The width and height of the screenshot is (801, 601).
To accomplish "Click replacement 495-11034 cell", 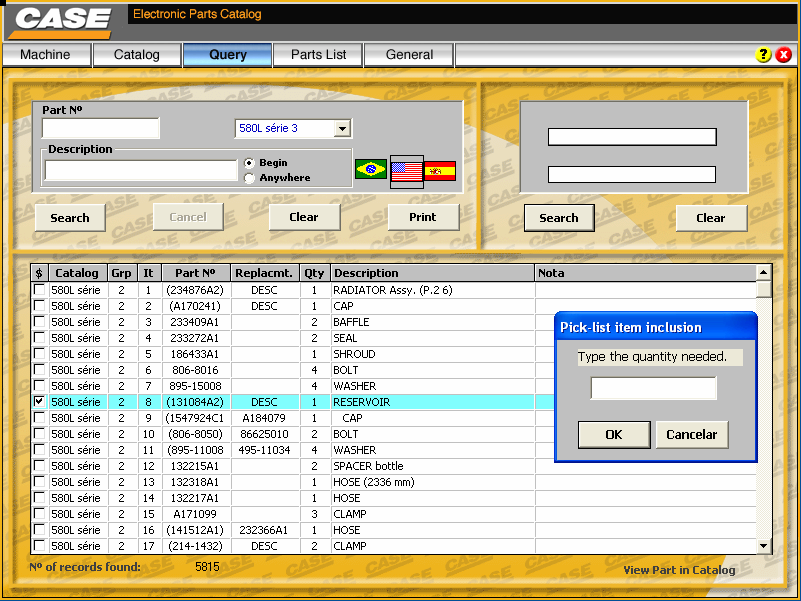I will tap(265, 450).
